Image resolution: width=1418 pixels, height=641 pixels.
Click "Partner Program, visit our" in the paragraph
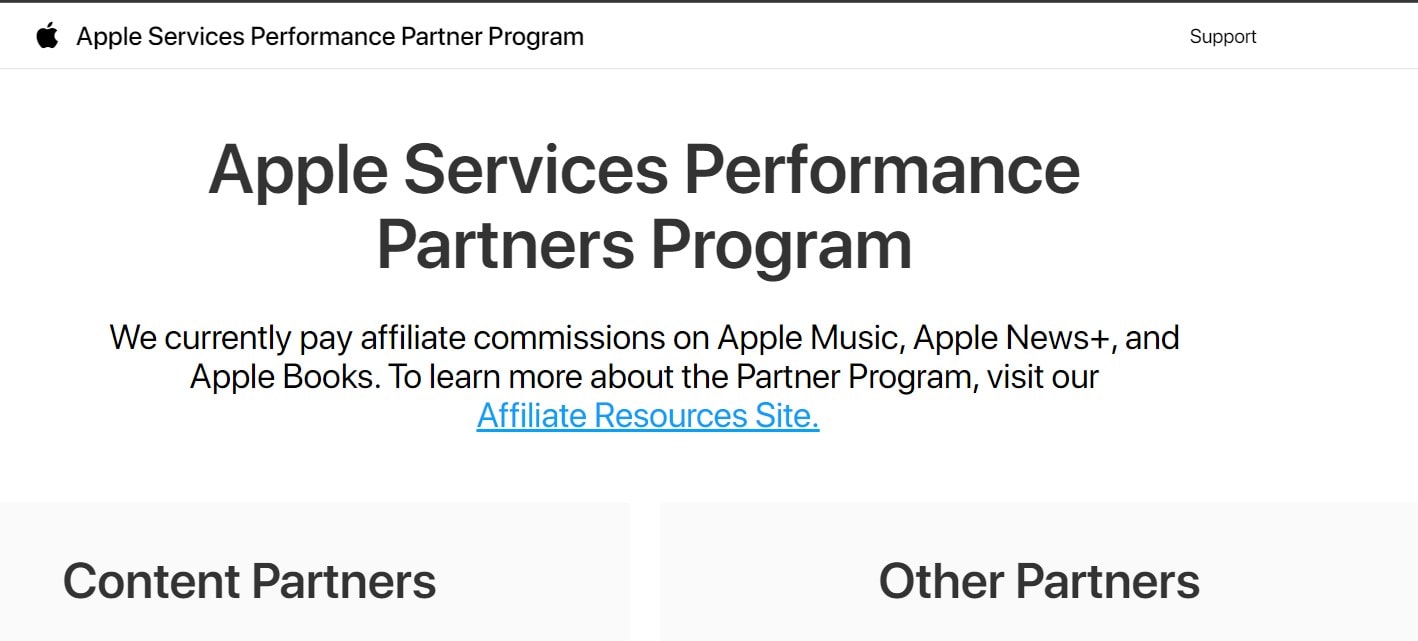[x=917, y=377]
